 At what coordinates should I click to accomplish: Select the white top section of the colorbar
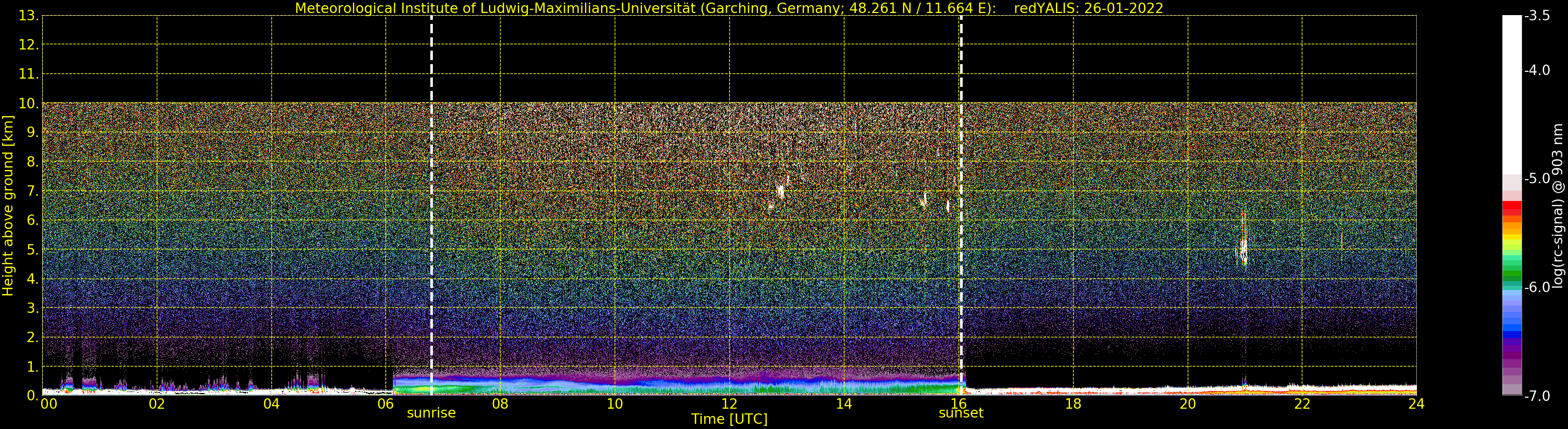point(1512,91)
